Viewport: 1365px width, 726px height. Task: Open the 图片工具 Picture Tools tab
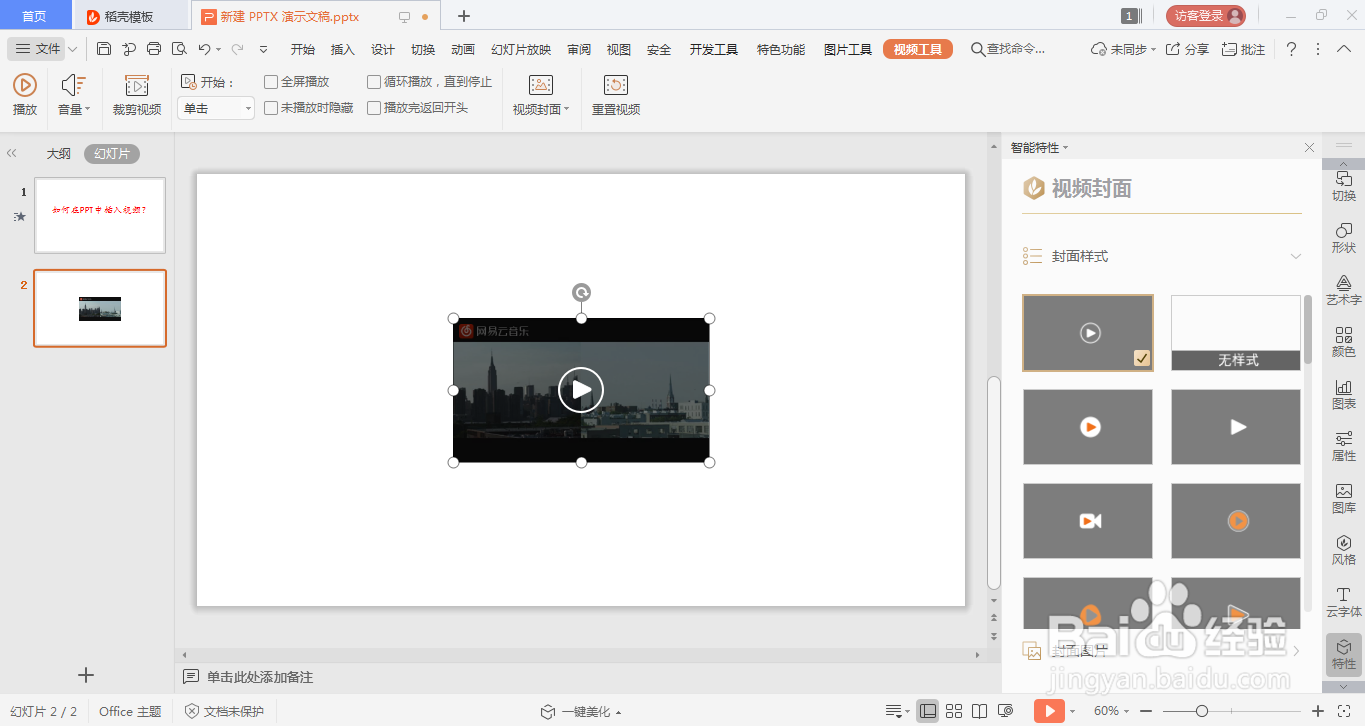[x=848, y=49]
